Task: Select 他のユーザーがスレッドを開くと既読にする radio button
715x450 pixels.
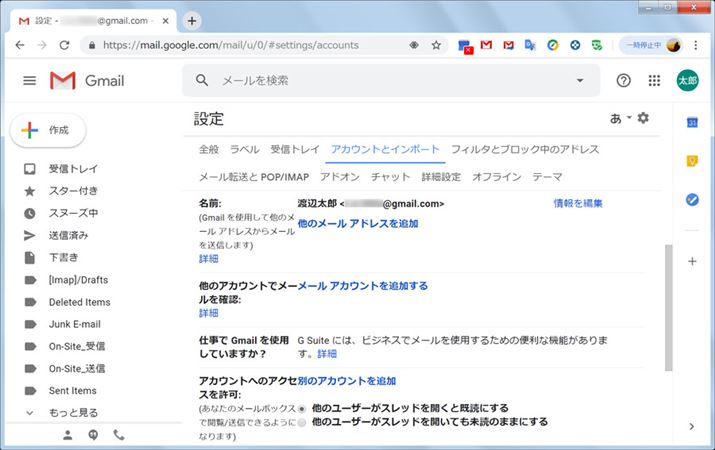Action: coord(302,408)
